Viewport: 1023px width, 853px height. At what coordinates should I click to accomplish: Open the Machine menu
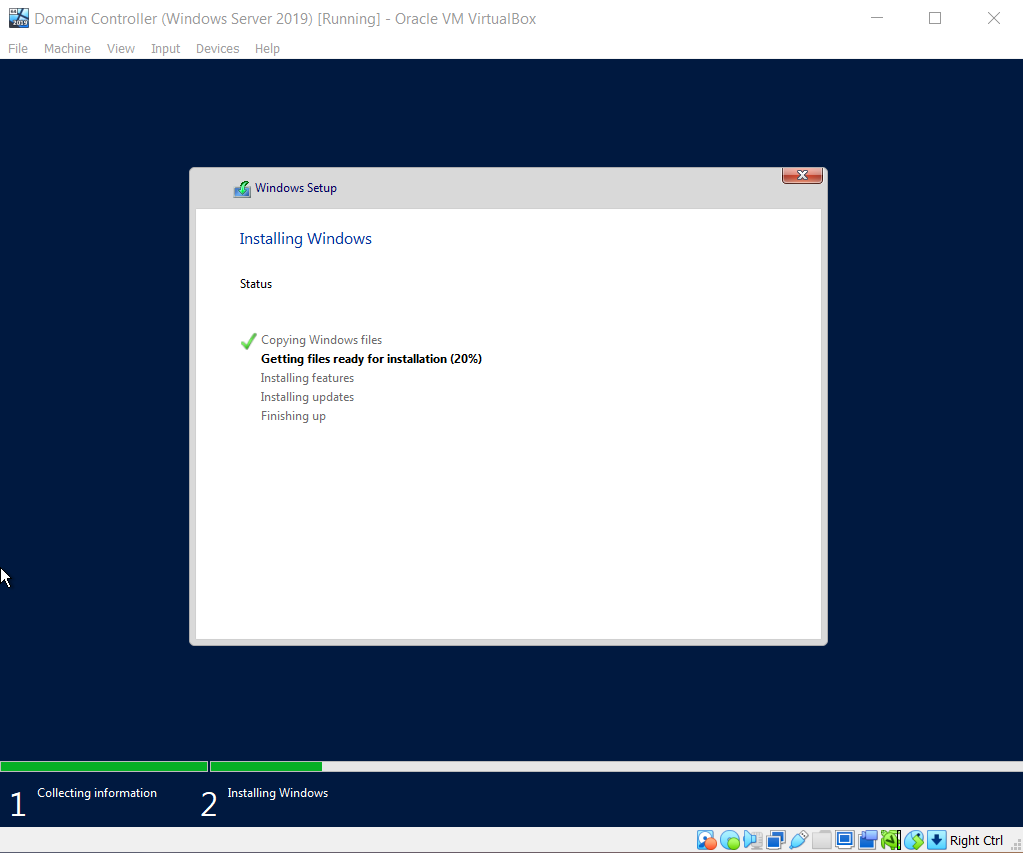pyautogui.click(x=67, y=48)
